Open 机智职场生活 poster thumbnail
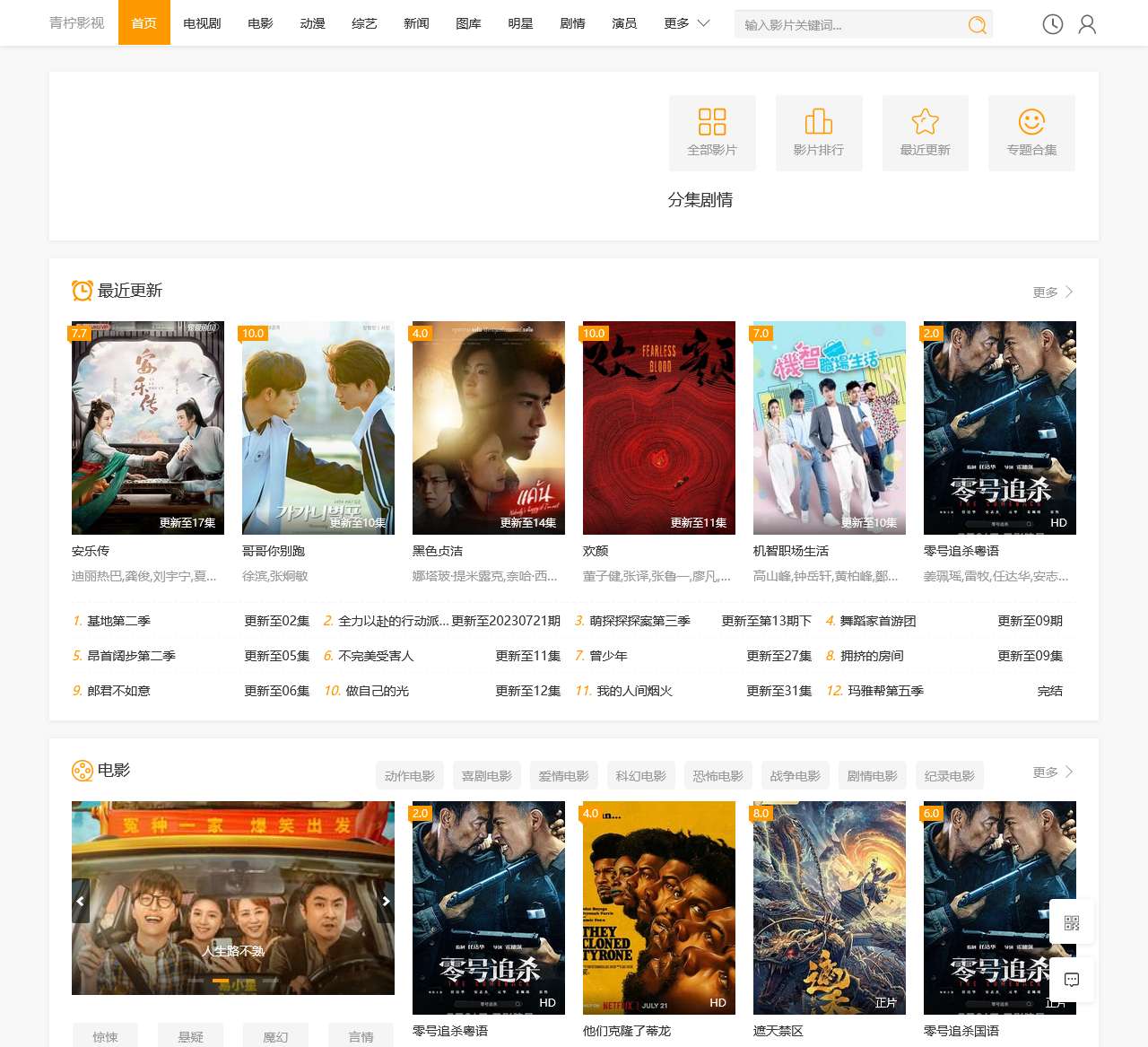The width and height of the screenshot is (1148, 1047). [x=830, y=428]
